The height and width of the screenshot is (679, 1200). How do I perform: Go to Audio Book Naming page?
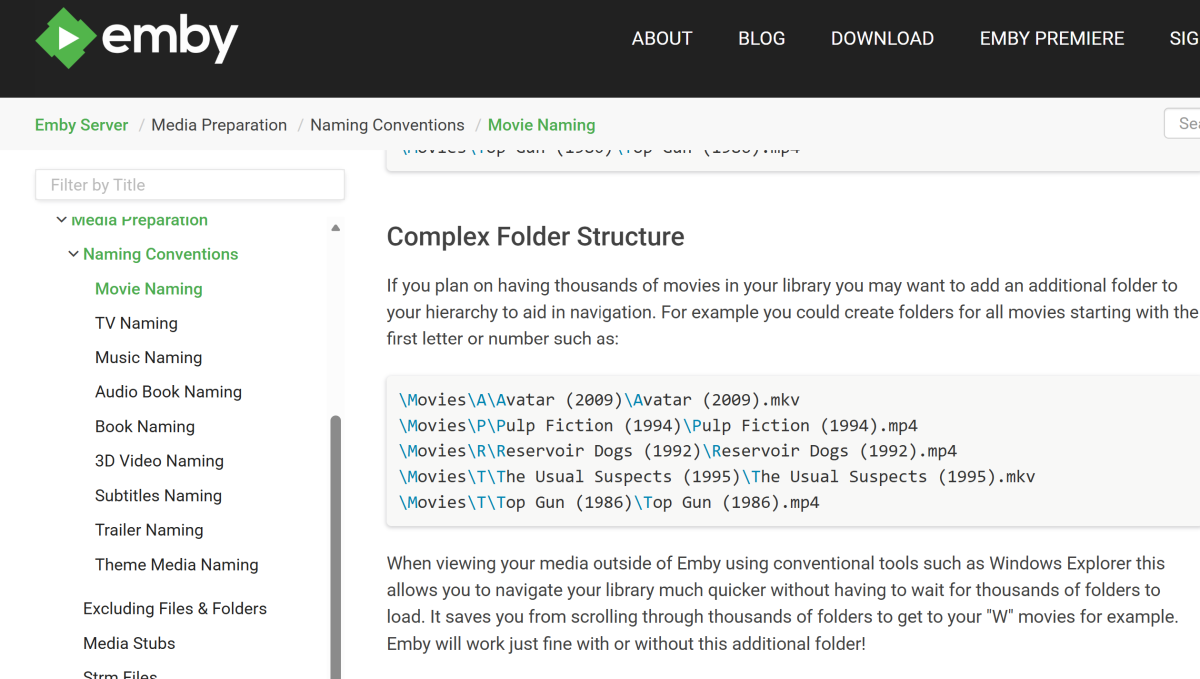pyautogui.click(x=168, y=392)
